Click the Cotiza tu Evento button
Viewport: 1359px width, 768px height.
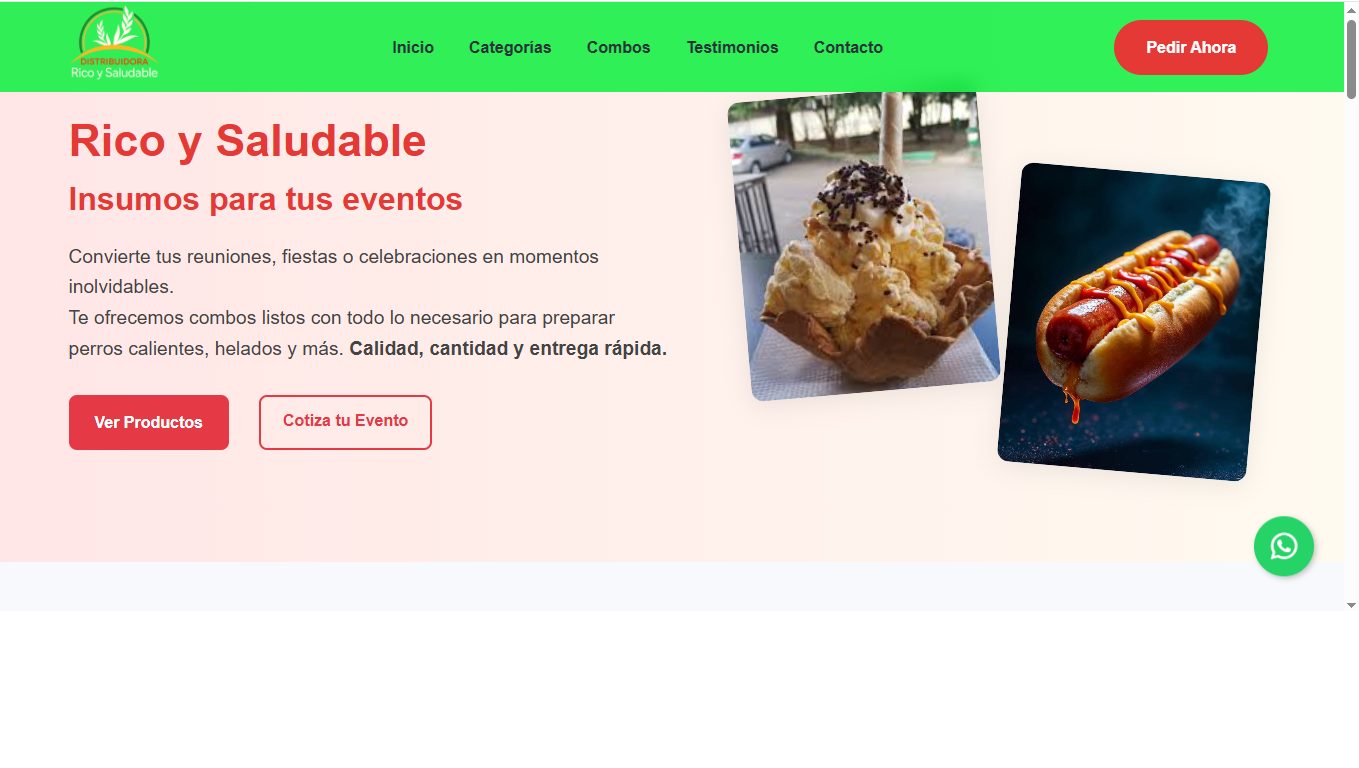click(x=345, y=422)
